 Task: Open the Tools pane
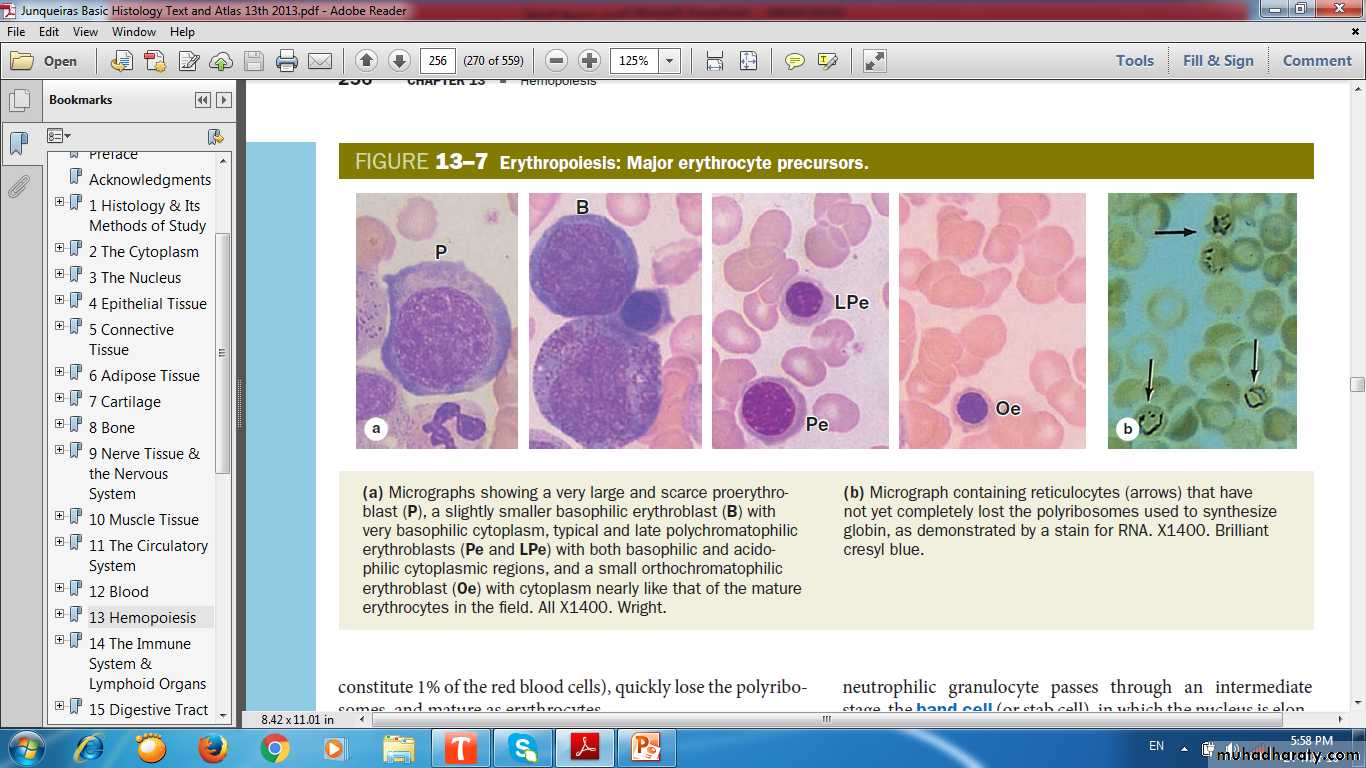(1134, 61)
